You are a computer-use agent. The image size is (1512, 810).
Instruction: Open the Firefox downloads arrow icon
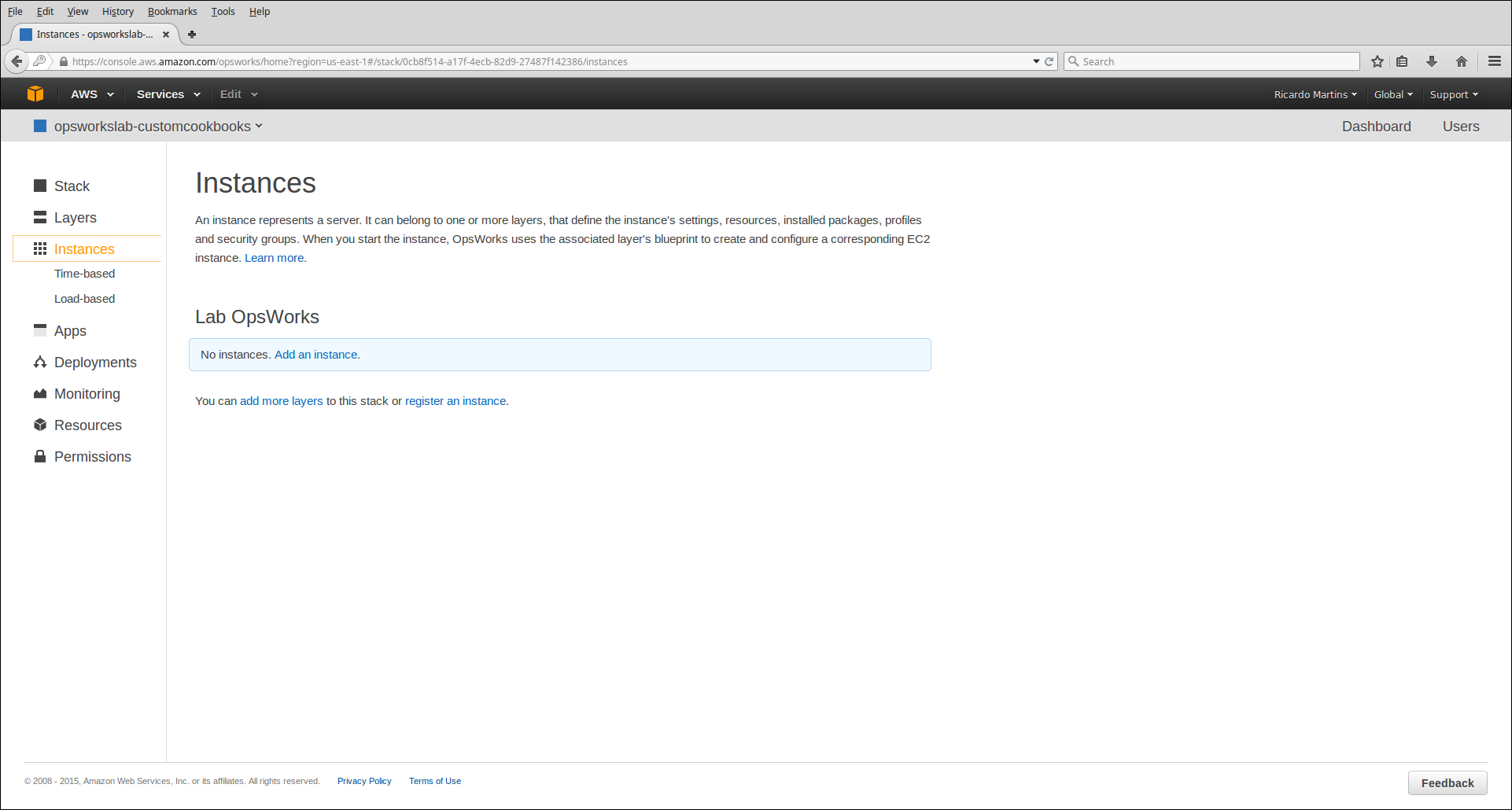(x=1432, y=61)
